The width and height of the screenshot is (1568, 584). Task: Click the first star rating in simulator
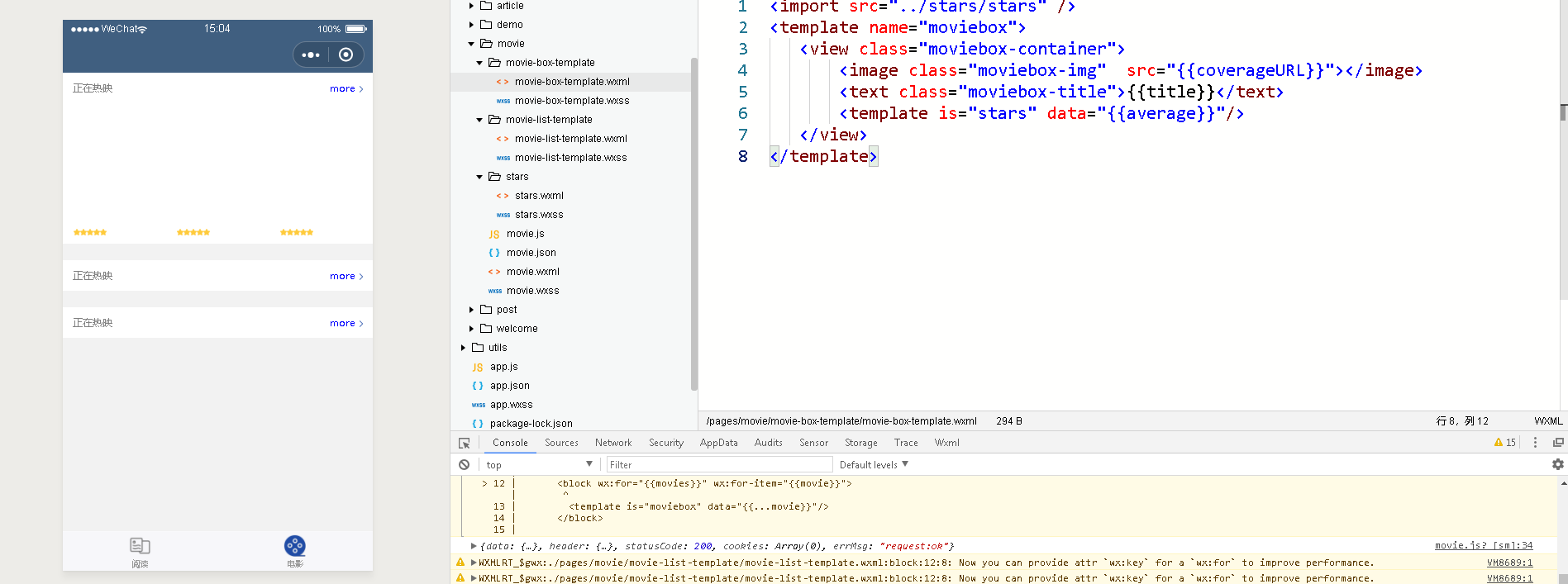click(90, 233)
